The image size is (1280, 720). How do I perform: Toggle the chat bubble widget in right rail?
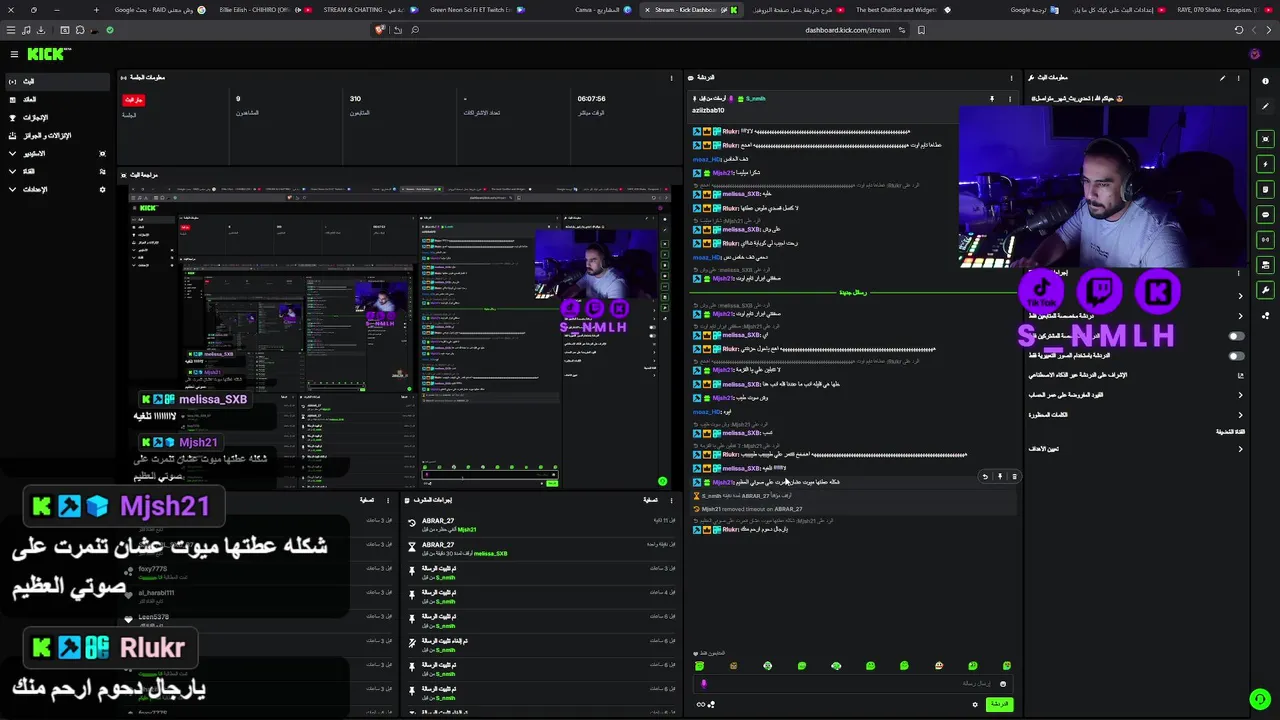coord(1265,214)
